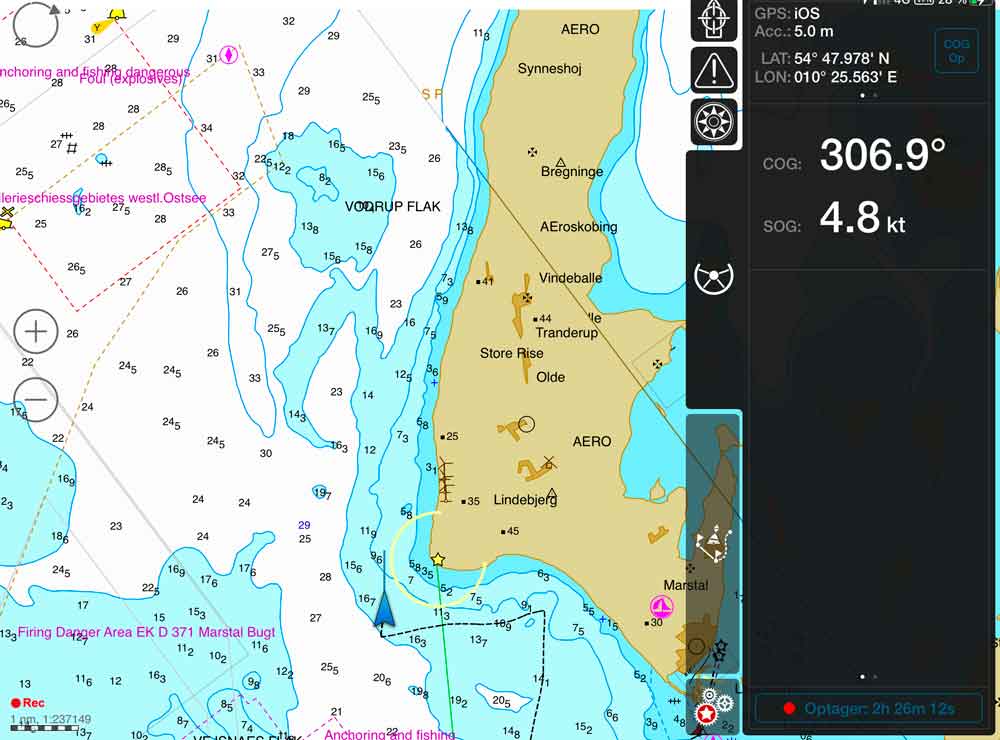Screen dimensions: 1000x740
Task: Tap the SOG 4.8 kt readout
Action: tap(862, 220)
